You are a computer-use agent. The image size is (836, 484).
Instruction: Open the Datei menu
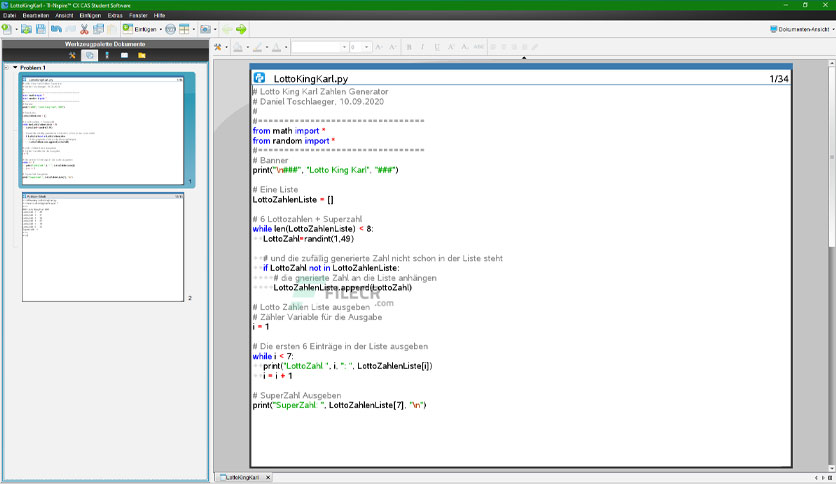(x=9, y=15)
